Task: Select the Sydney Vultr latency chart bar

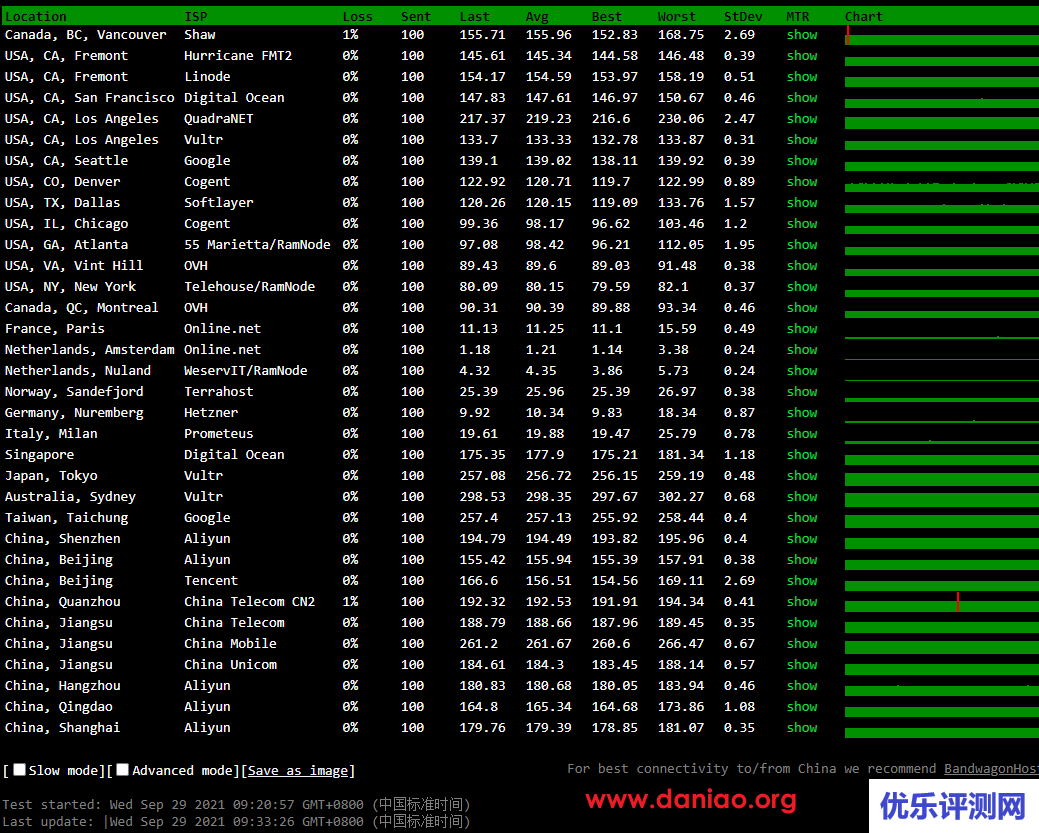Action: point(942,501)
